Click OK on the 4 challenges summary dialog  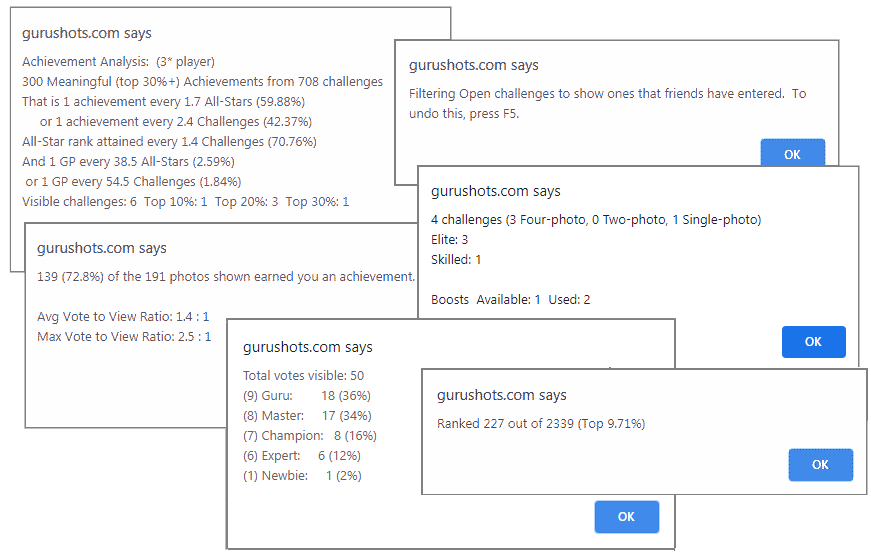(814, 342)
